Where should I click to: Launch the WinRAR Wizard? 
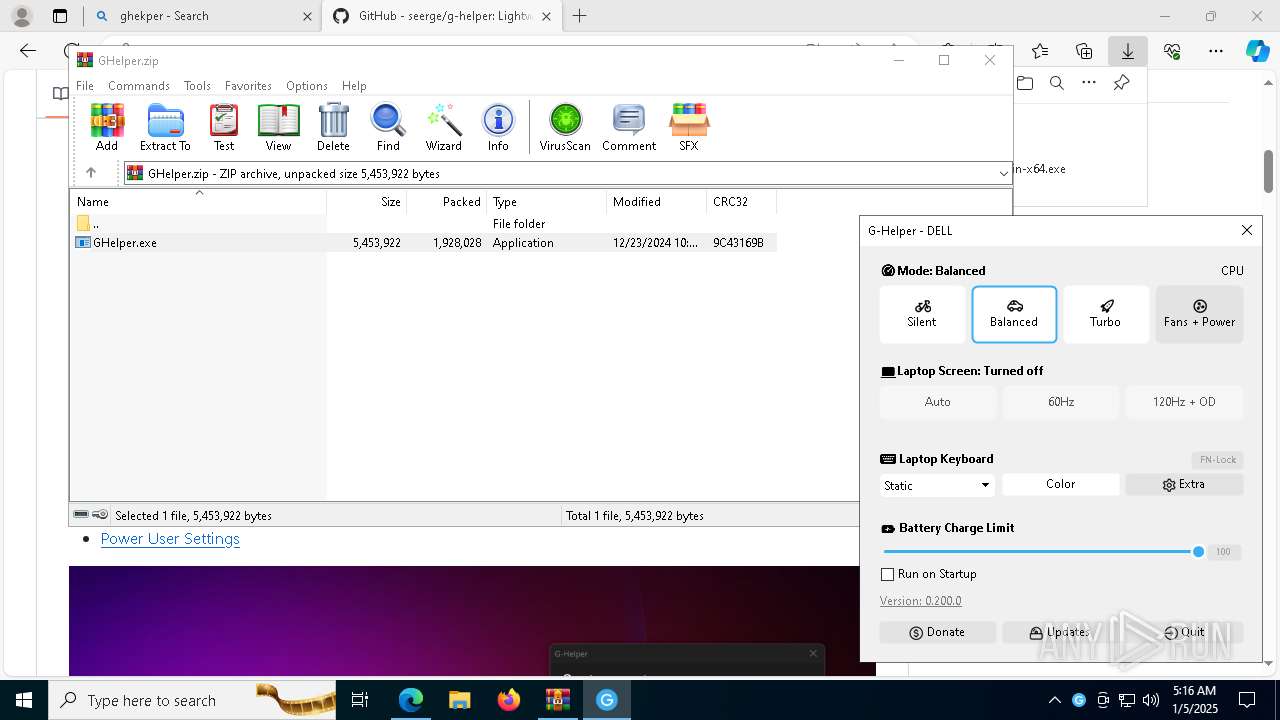[443, 127]
